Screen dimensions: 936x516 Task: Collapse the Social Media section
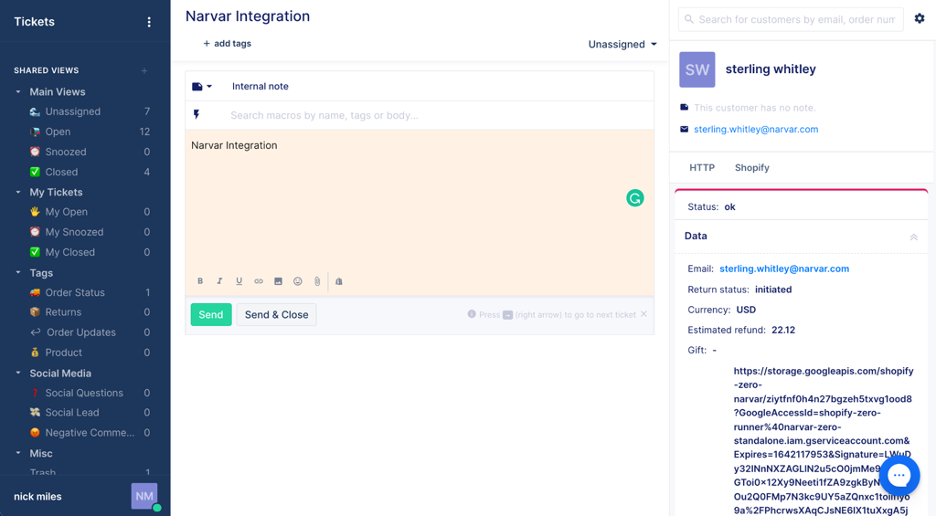click(x=18, y=373)
